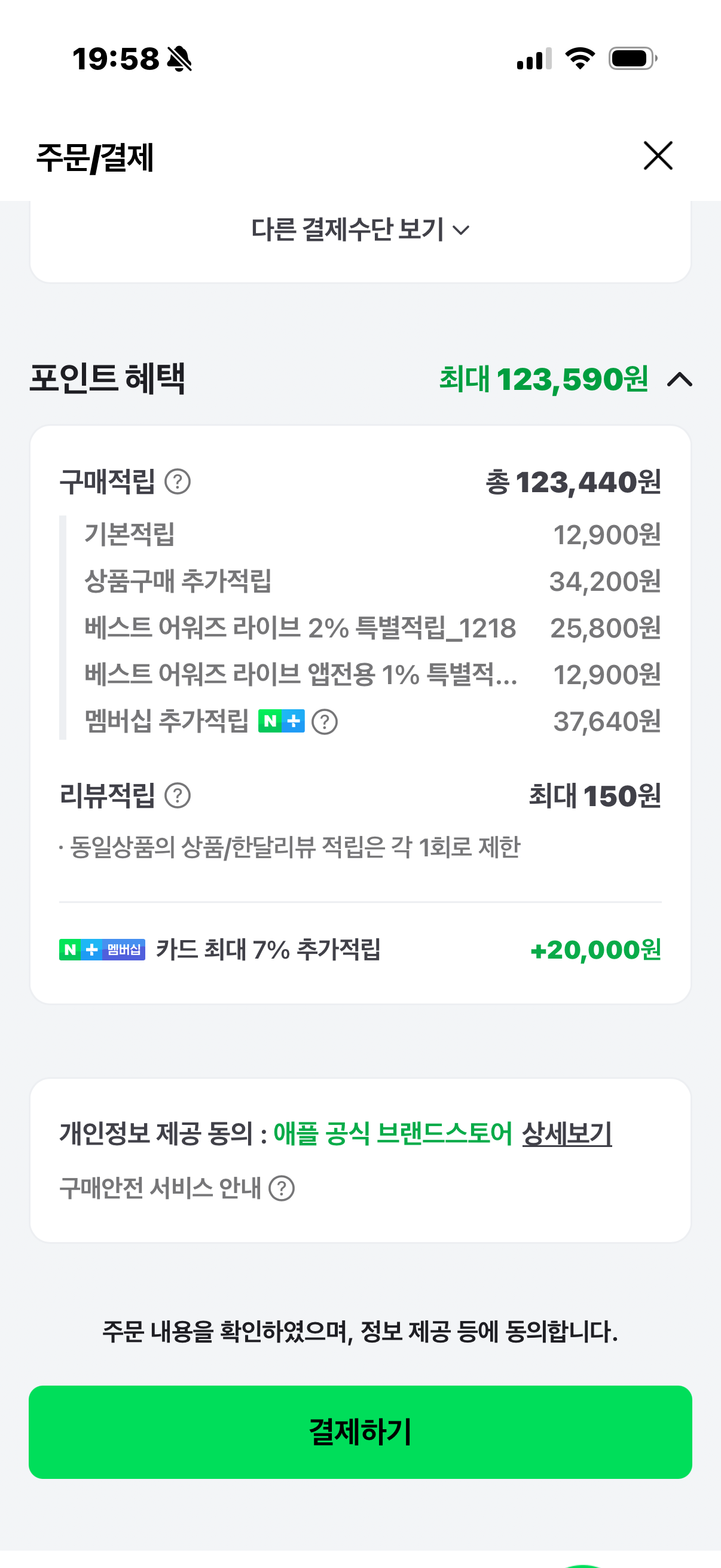This screenshot has width=721, height=1568.
Task: Tap the battery icon in status bar
Action: click(x=633, y=59)
